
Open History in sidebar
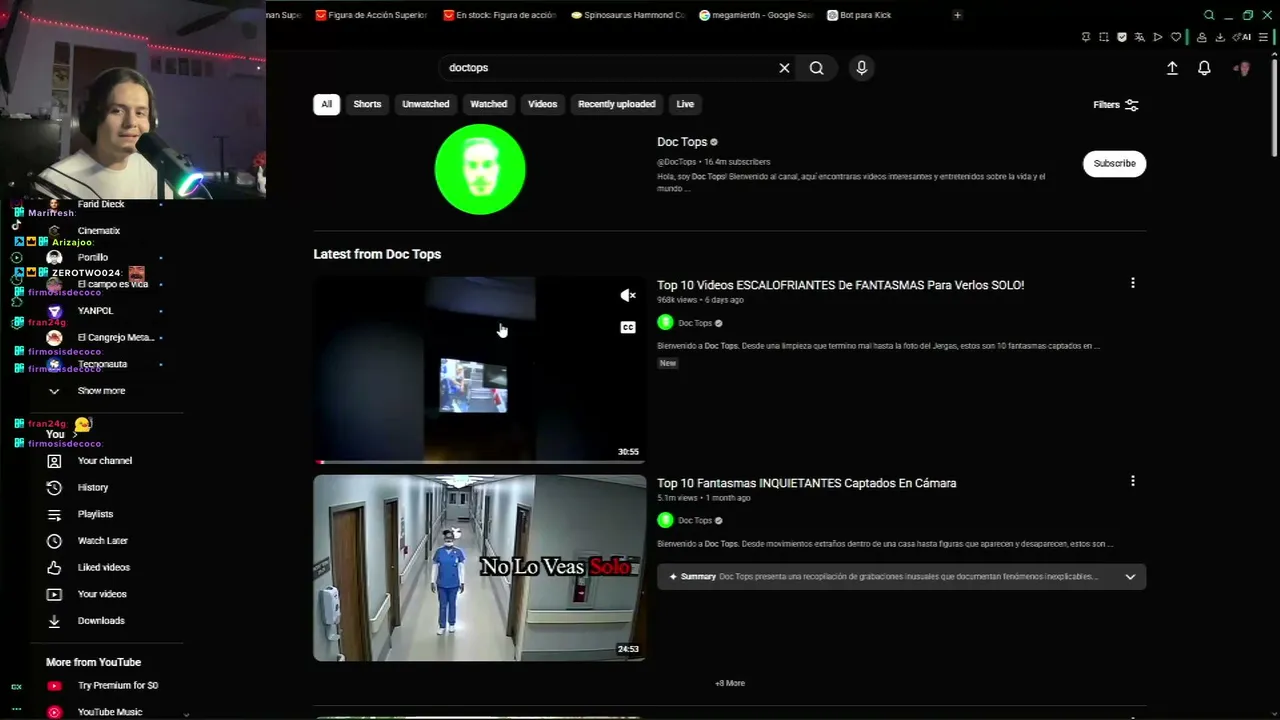pyautogui.click(x=92, y=487)
